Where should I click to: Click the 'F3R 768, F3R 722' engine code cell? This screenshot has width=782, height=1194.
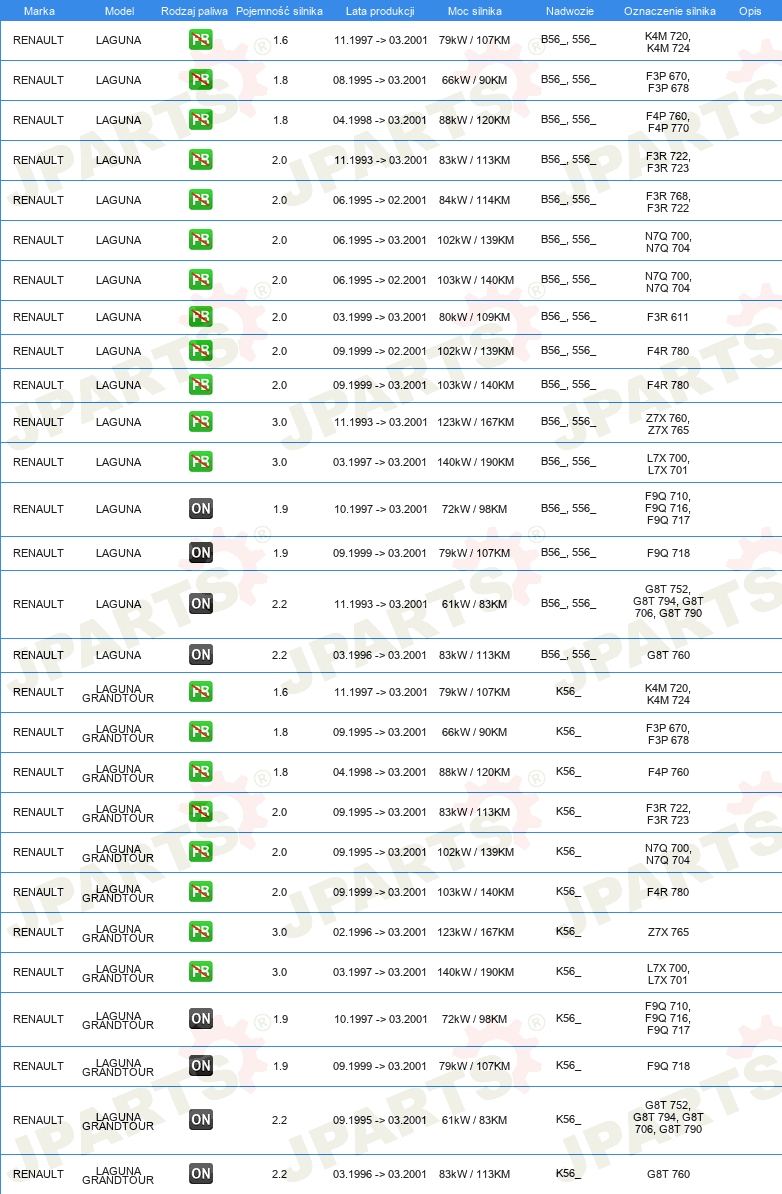(x=668, y=202)
